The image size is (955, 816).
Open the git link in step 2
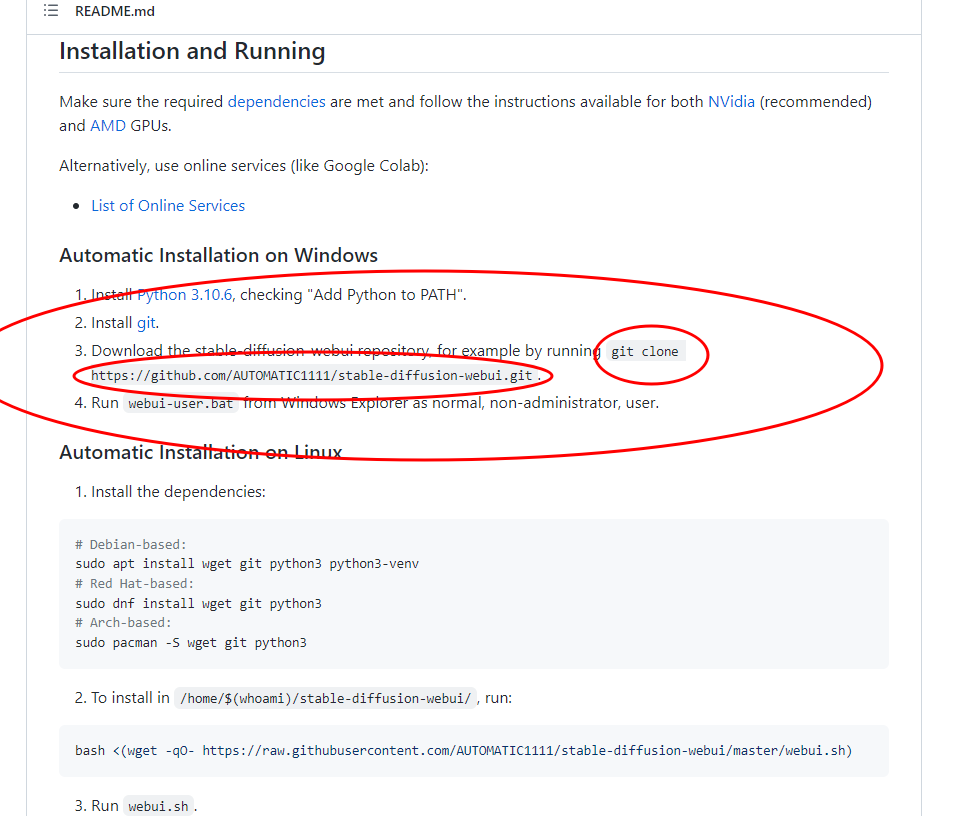(x=146, y=323)
